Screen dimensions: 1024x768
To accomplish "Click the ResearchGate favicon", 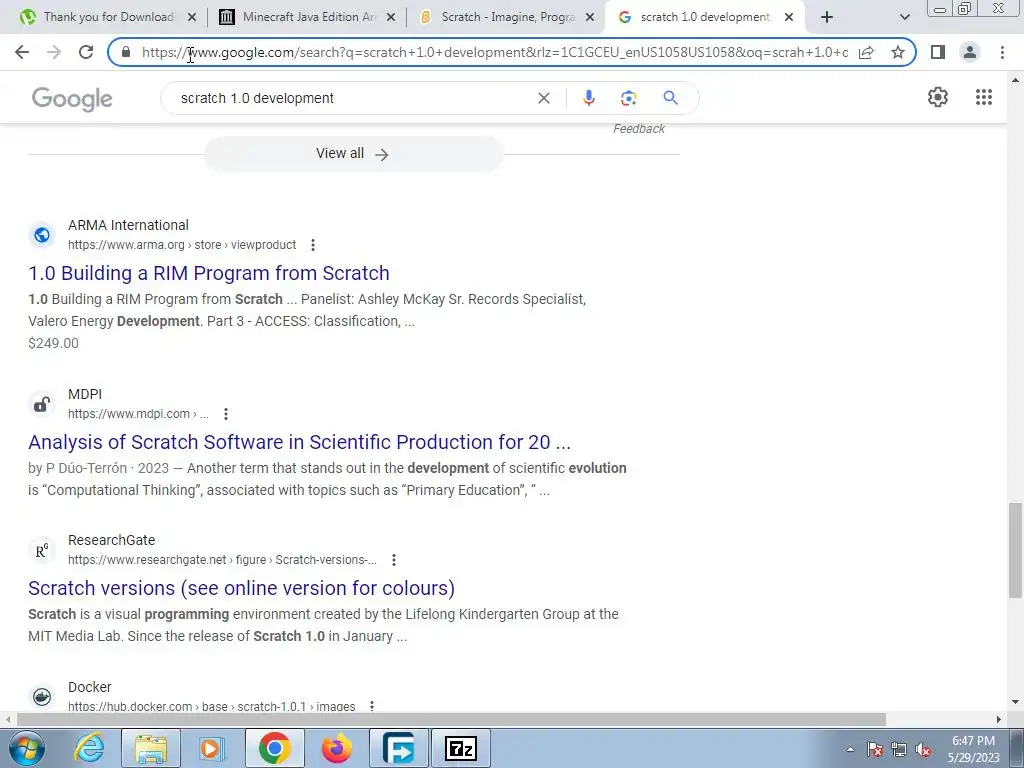I will pos(42,551).
